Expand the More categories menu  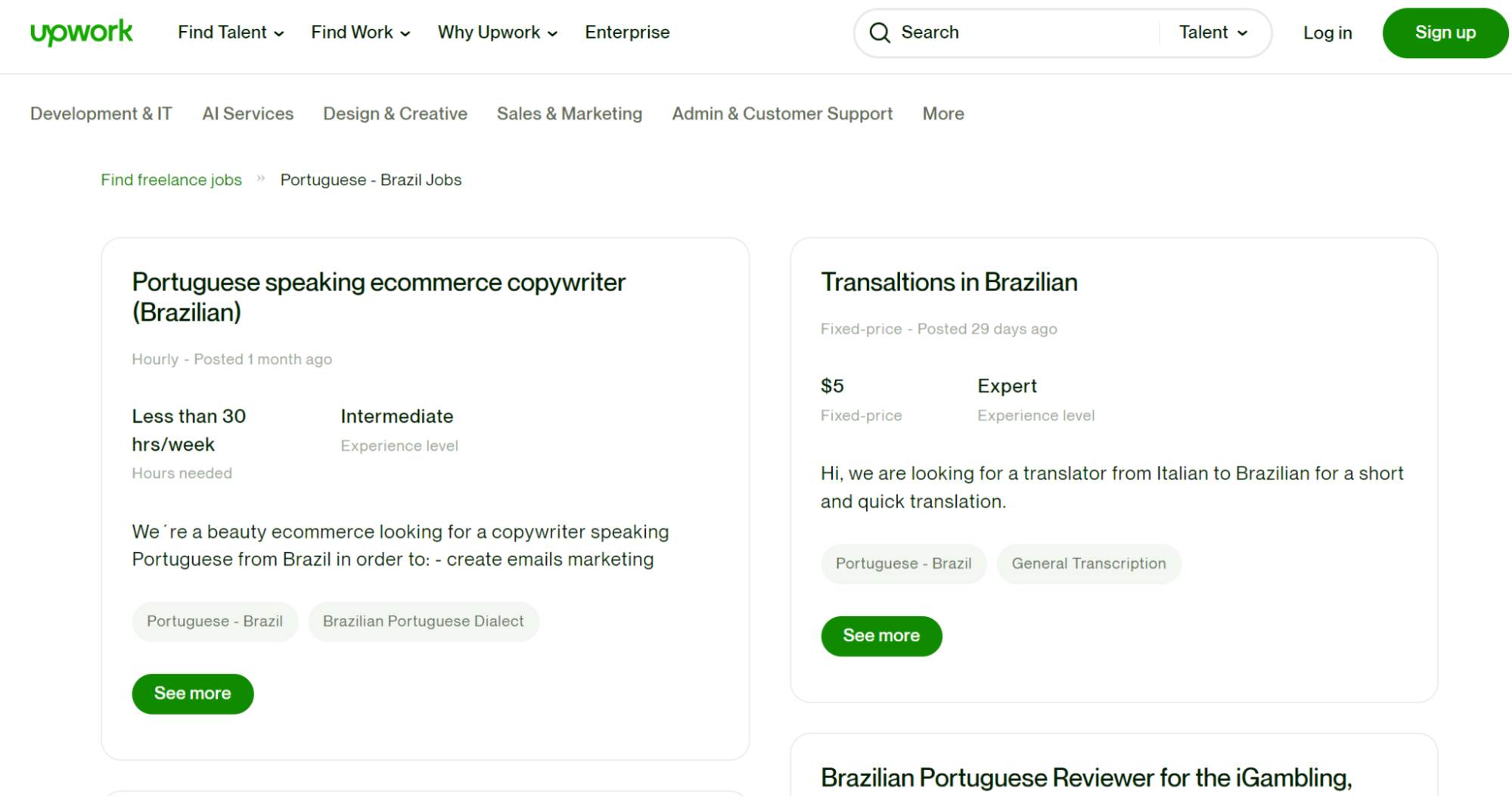942,113
